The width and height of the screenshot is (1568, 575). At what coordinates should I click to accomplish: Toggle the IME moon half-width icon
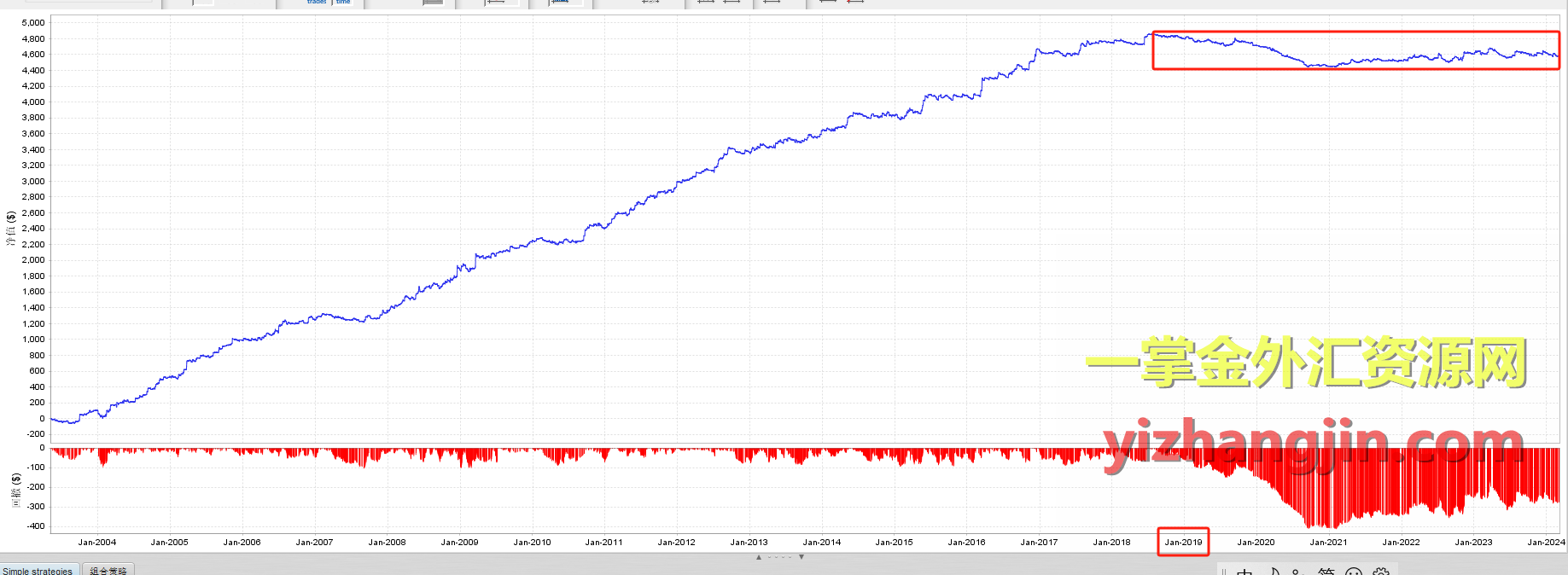point(1274,572)
